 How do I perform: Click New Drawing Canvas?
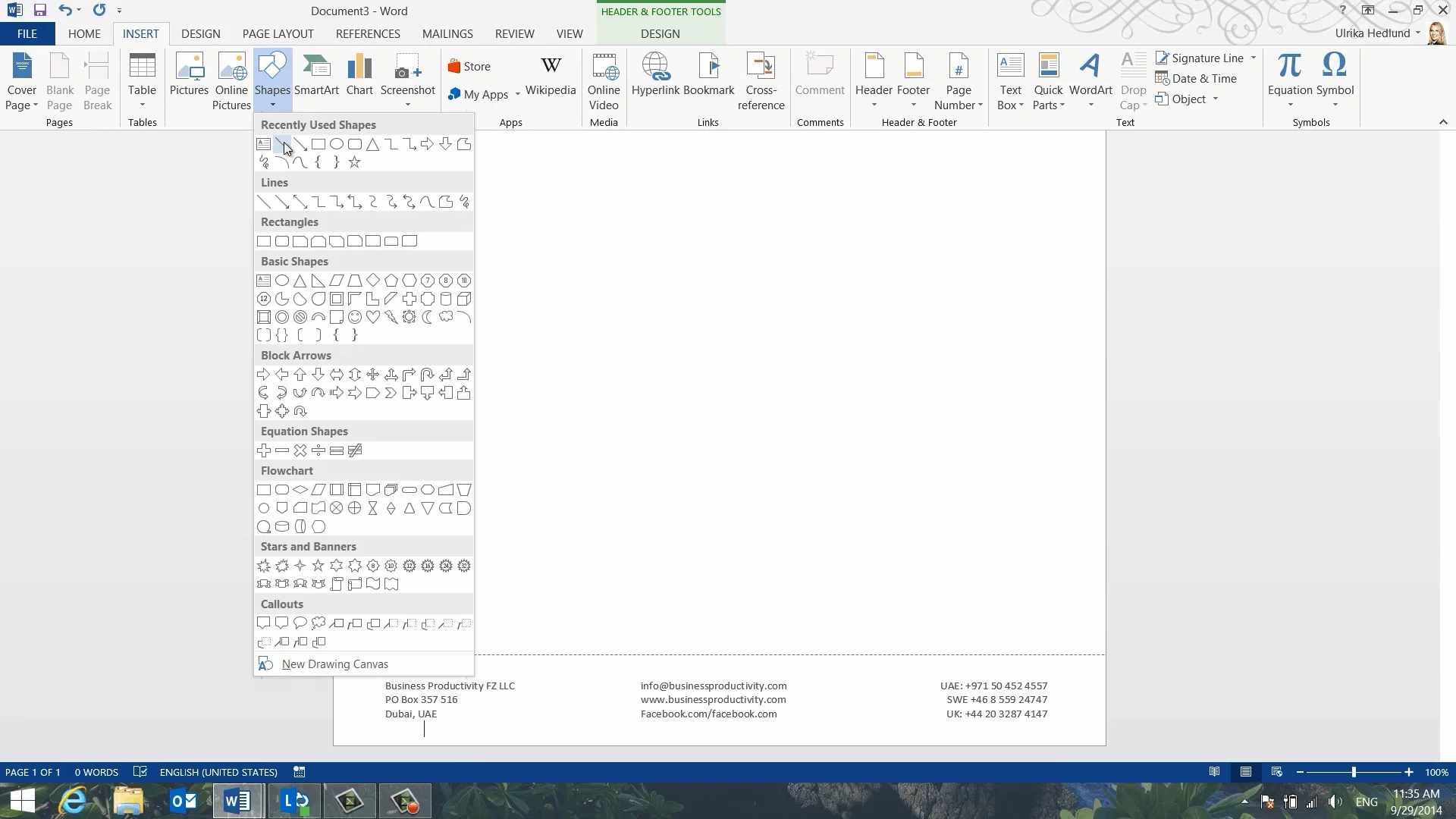[334, 664]
